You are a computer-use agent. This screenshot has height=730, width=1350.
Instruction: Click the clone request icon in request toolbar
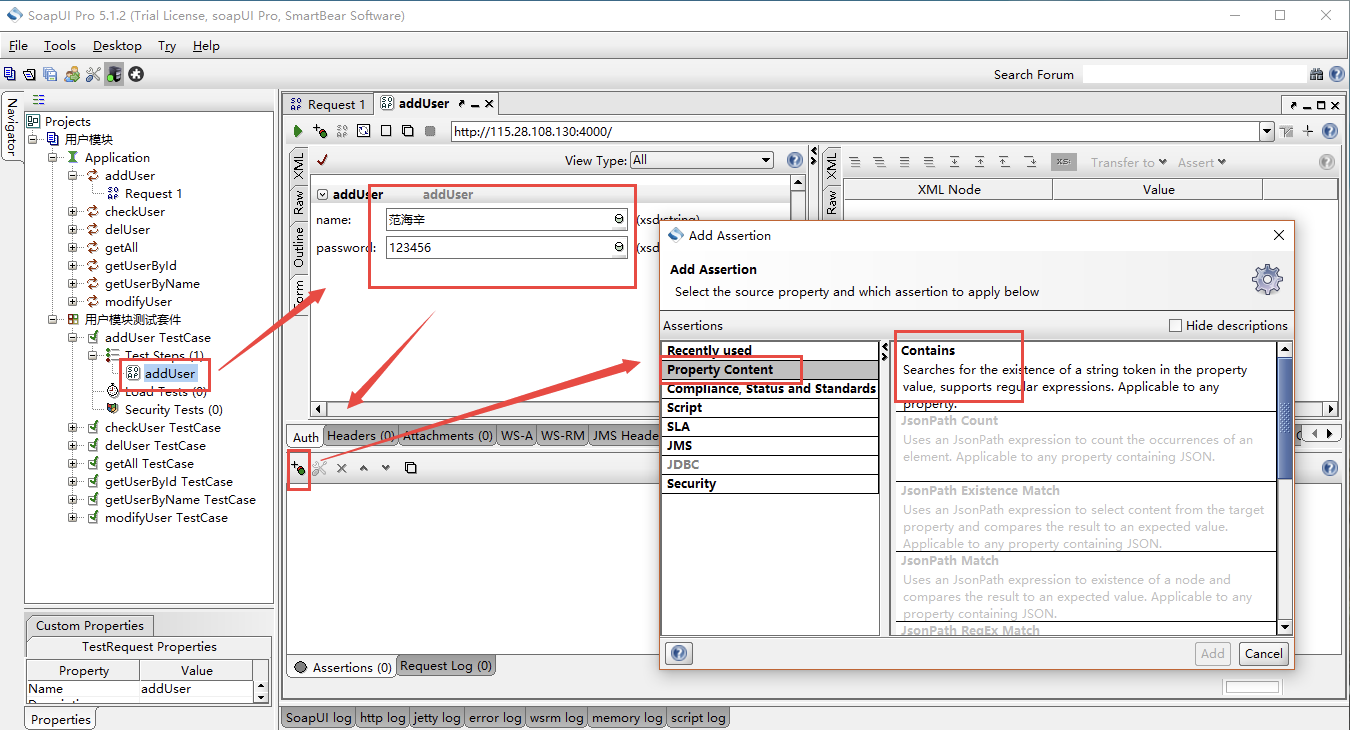point(408,131)
